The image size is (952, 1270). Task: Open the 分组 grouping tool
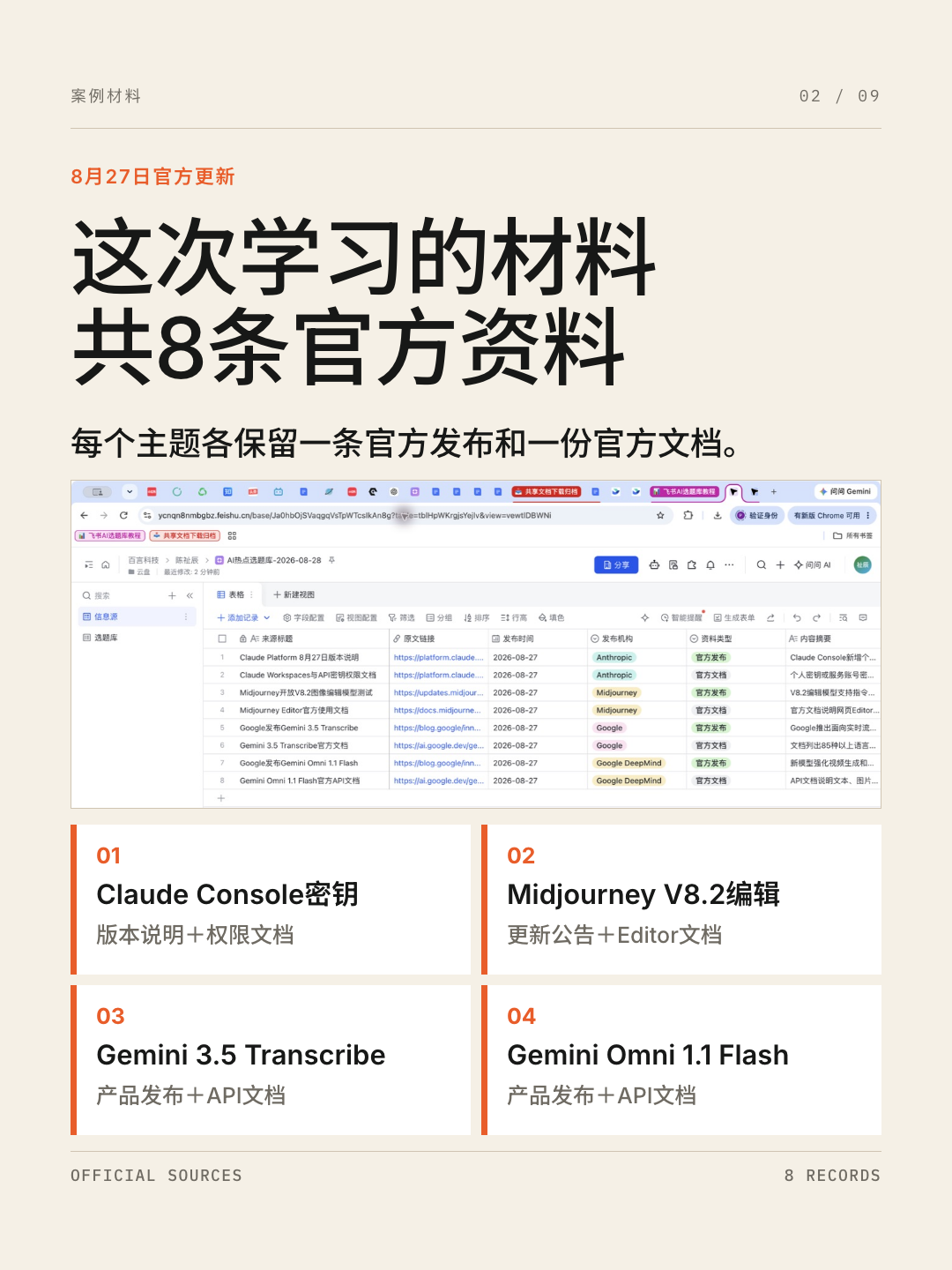click(x=439, y=617)
